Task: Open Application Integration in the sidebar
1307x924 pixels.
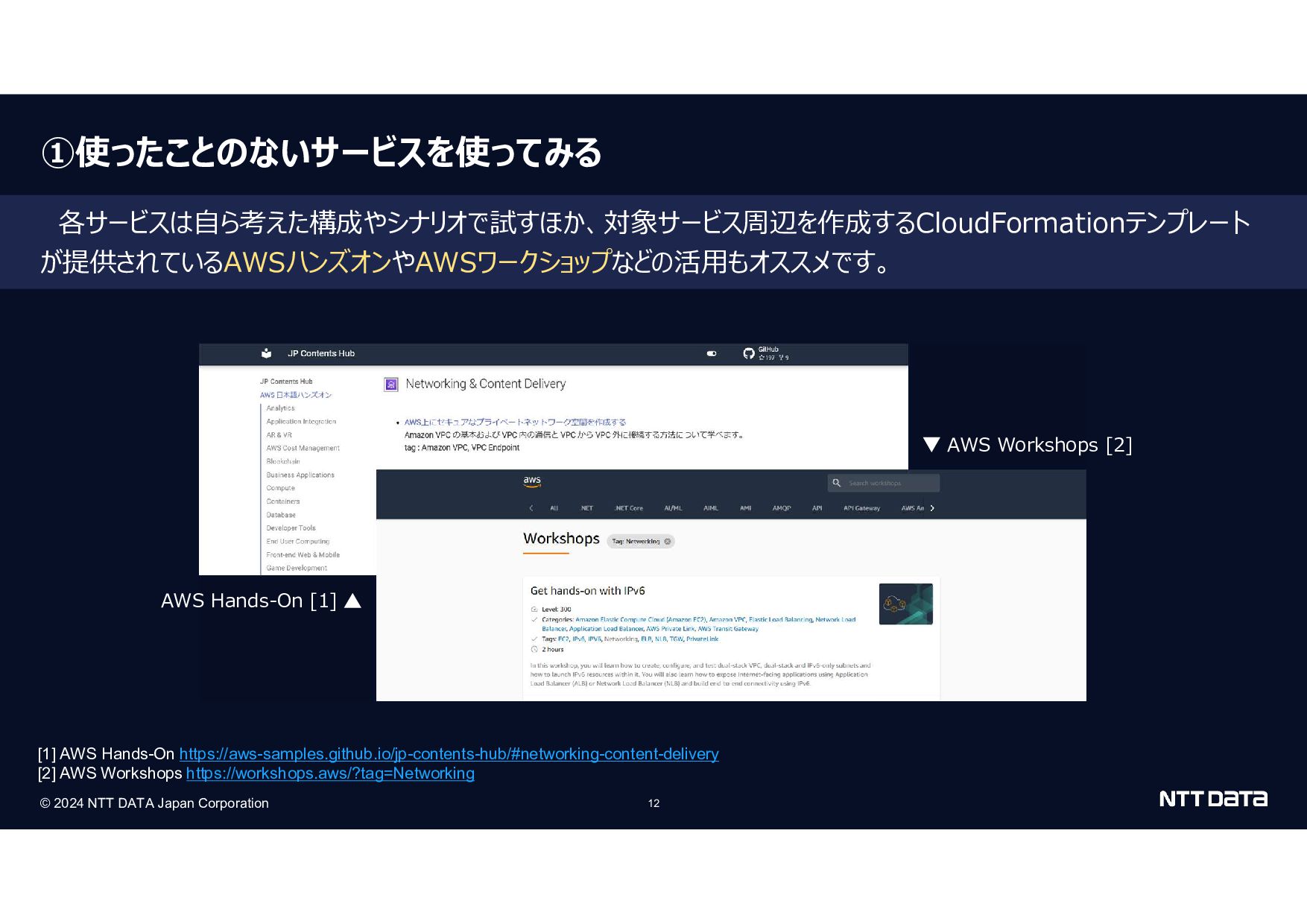Action: click(301, 422)
